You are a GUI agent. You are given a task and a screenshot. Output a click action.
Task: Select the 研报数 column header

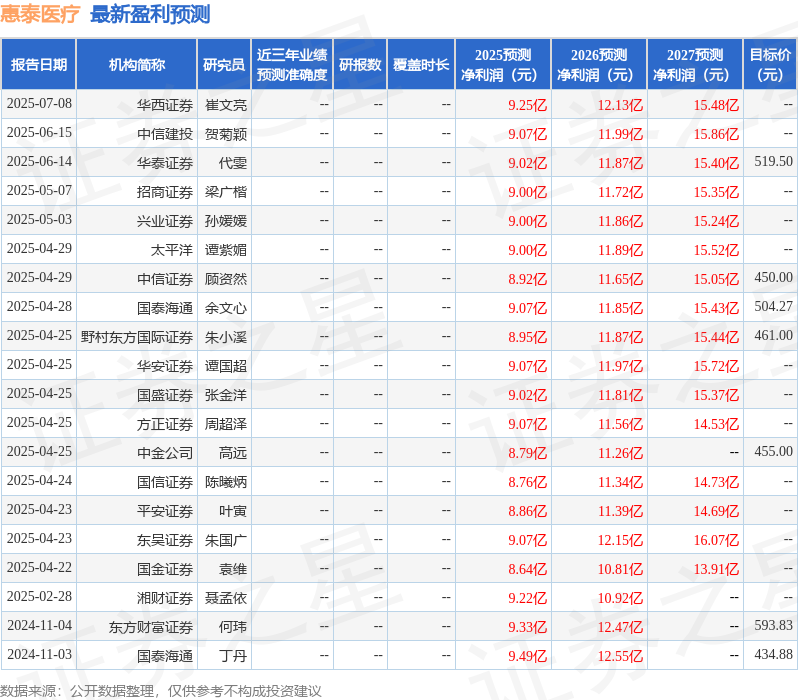(360, 65)
